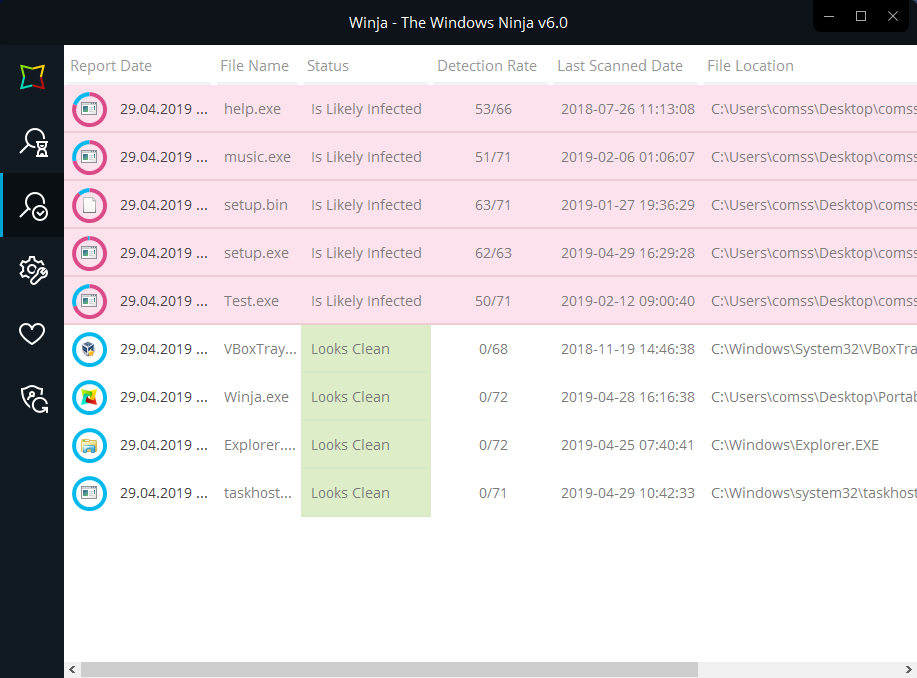Minimize the Winja window

pyautogui.click(x=829, y=16)
